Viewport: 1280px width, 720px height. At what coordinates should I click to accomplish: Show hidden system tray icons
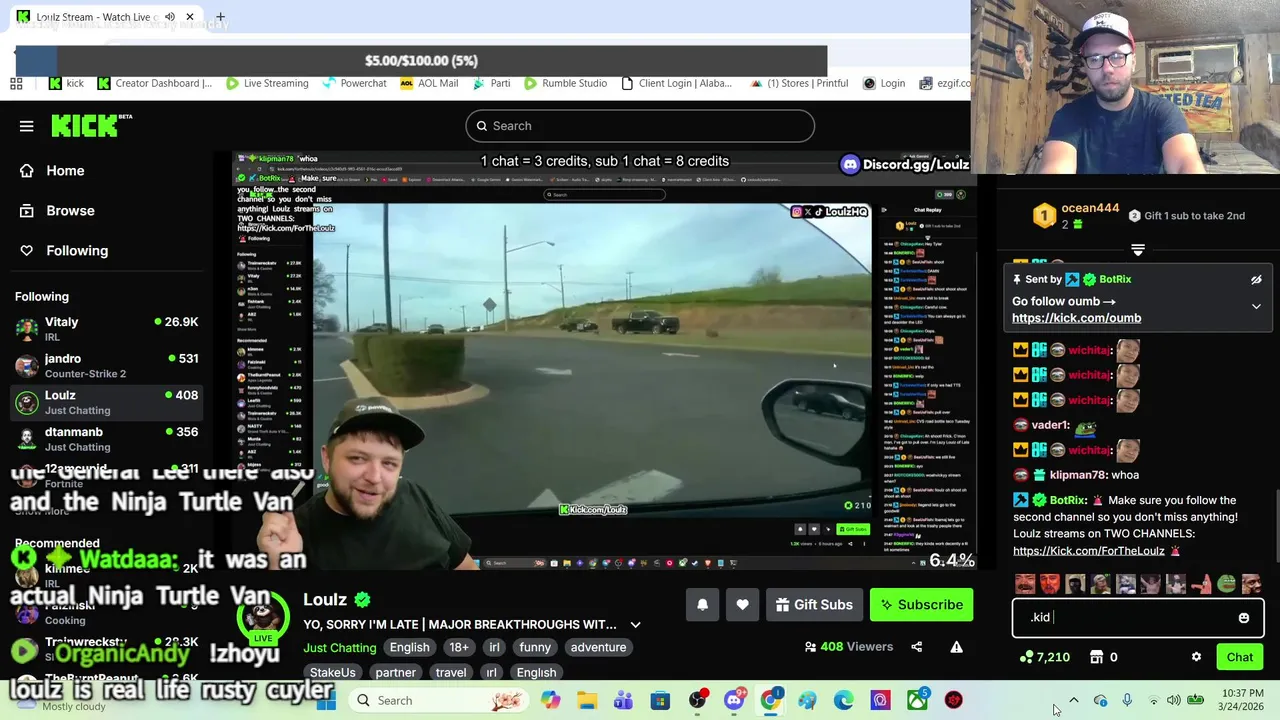click(1074, 701)
